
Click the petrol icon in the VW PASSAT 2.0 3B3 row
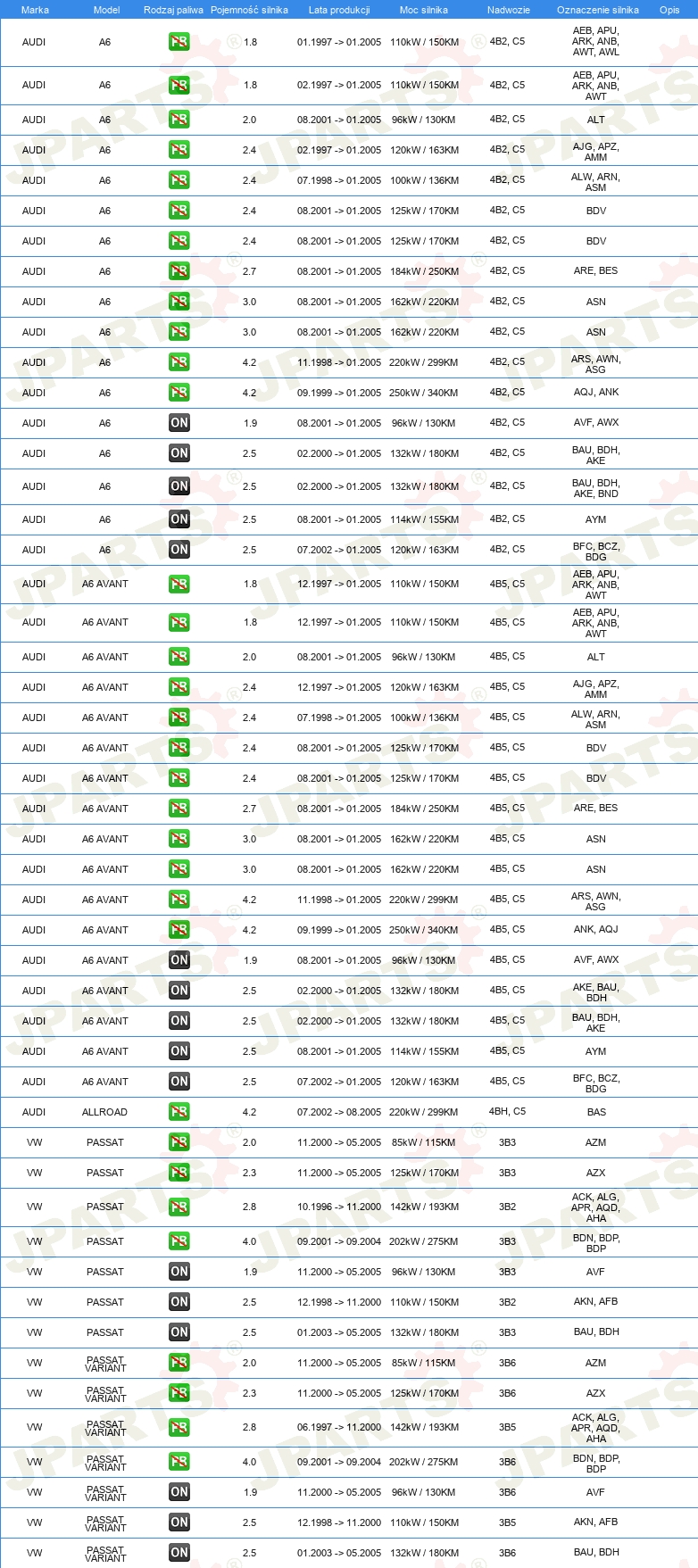[179, 1142]
